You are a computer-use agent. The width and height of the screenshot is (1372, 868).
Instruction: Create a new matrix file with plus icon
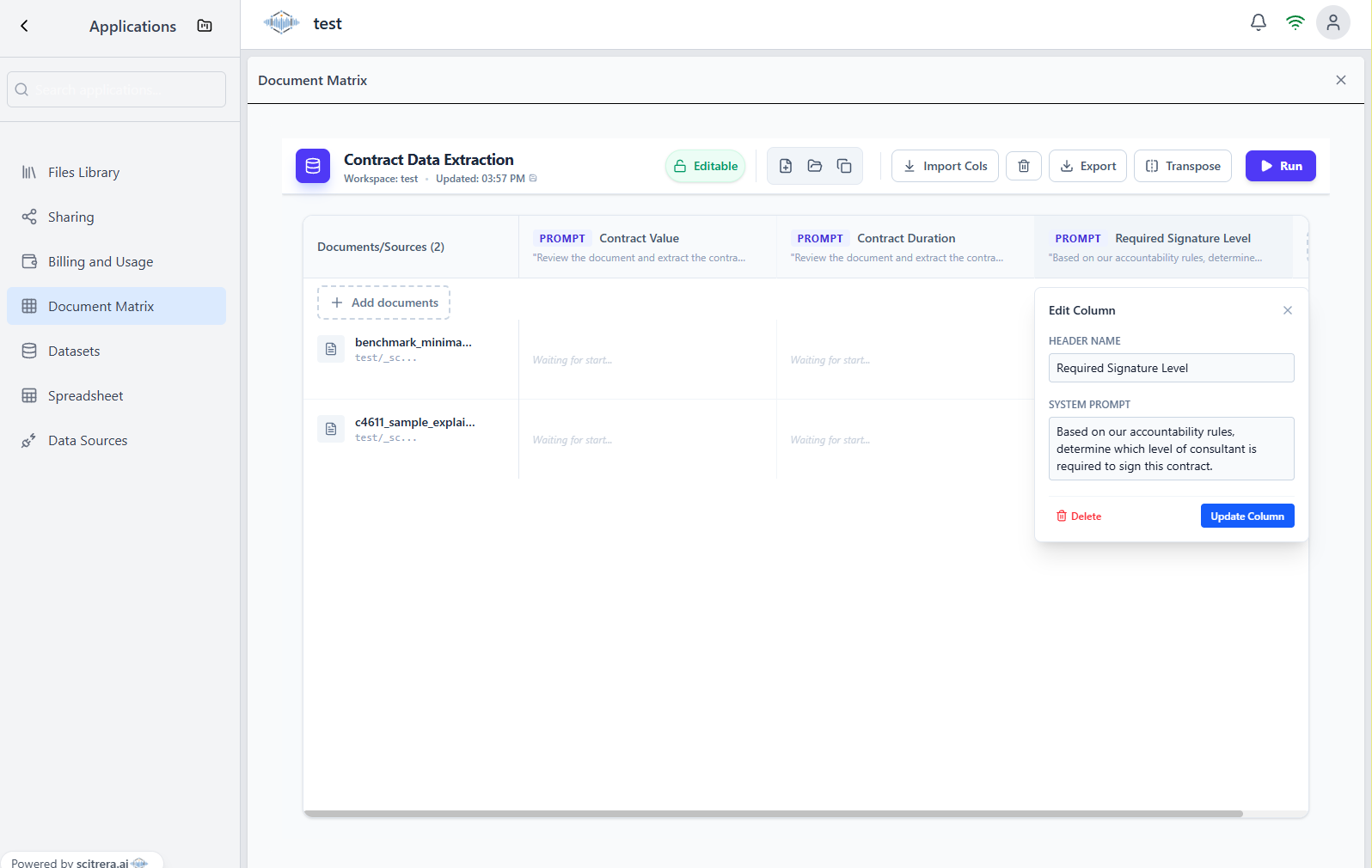point(786,166)
